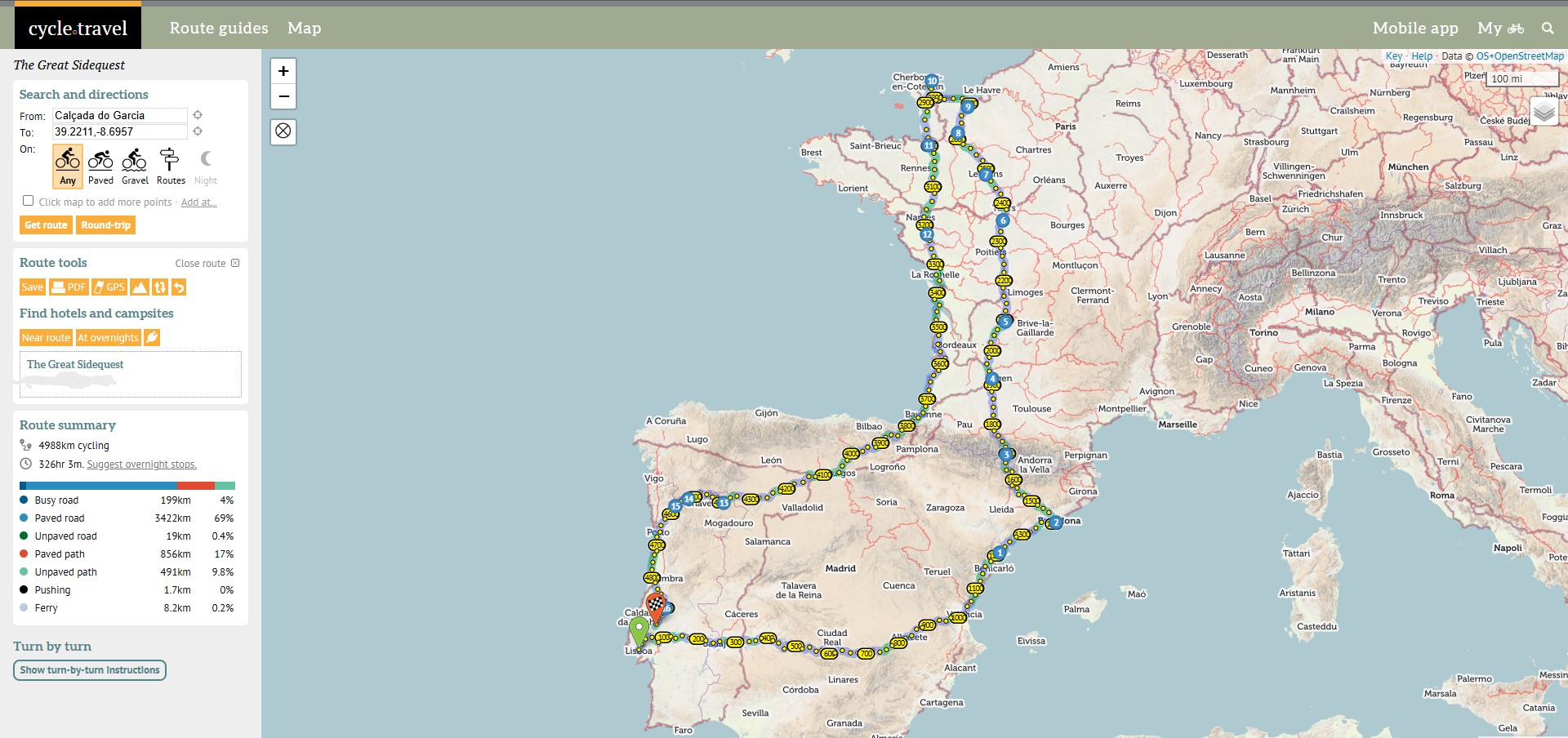
Task: Click the 4988km cycling distance text
Action: point(73,446)
